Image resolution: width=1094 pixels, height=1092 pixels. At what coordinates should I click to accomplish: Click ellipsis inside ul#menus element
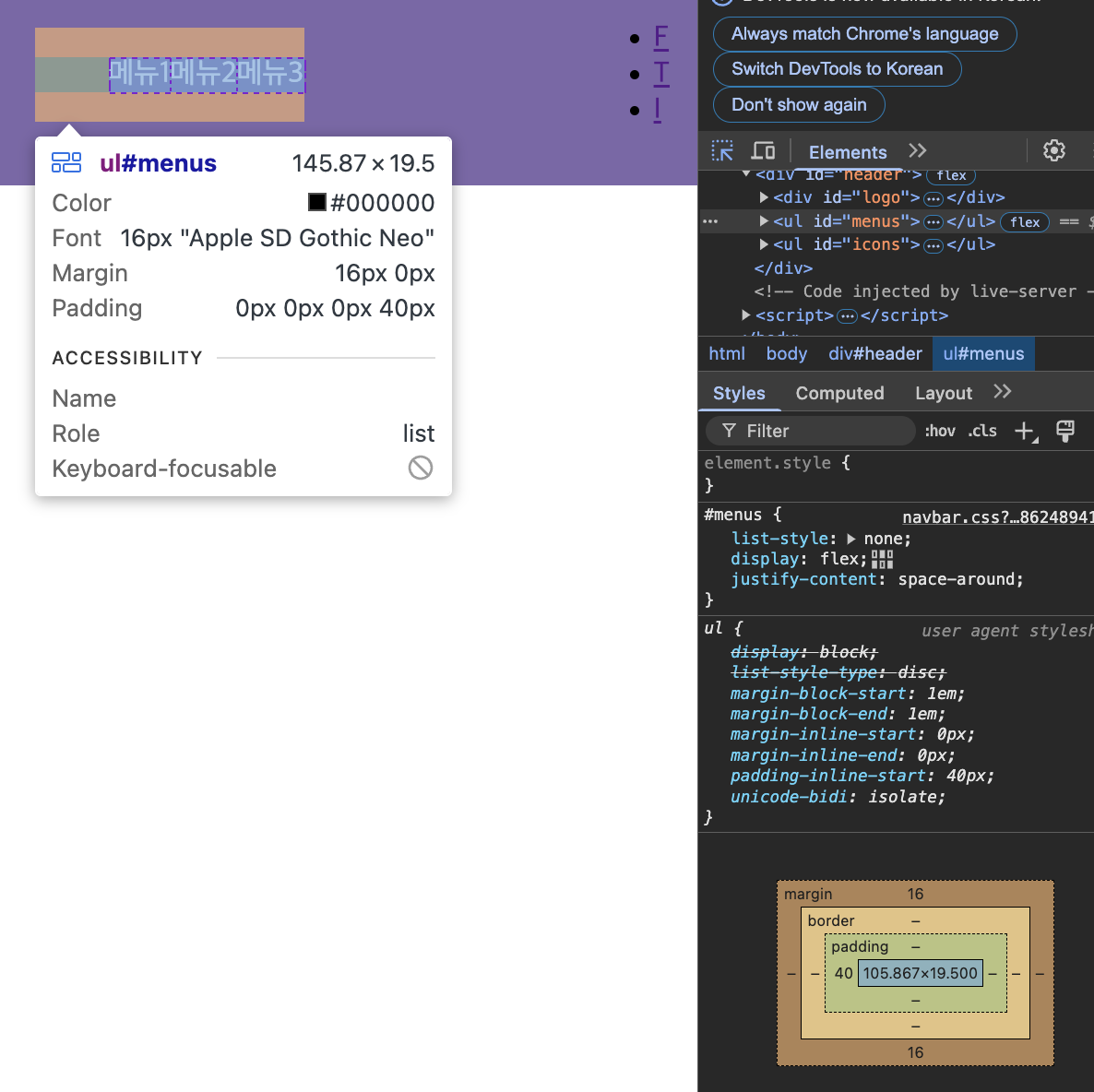[933, 222]
